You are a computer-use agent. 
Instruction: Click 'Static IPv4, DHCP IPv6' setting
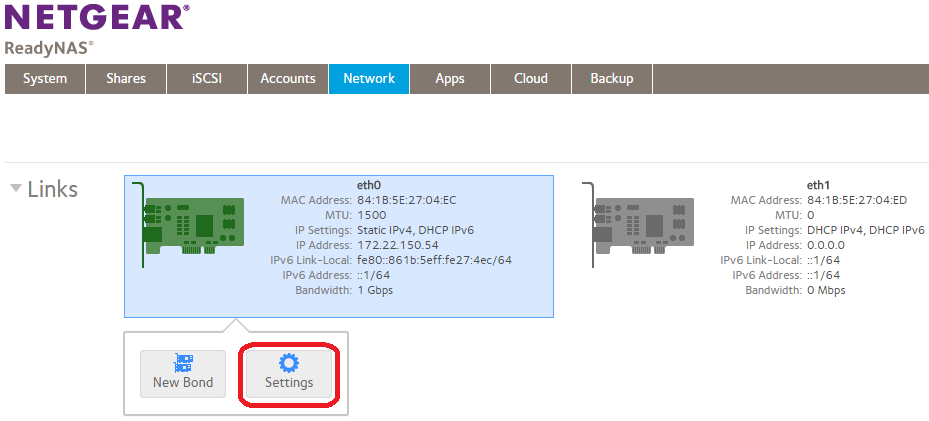pos(416,230)
